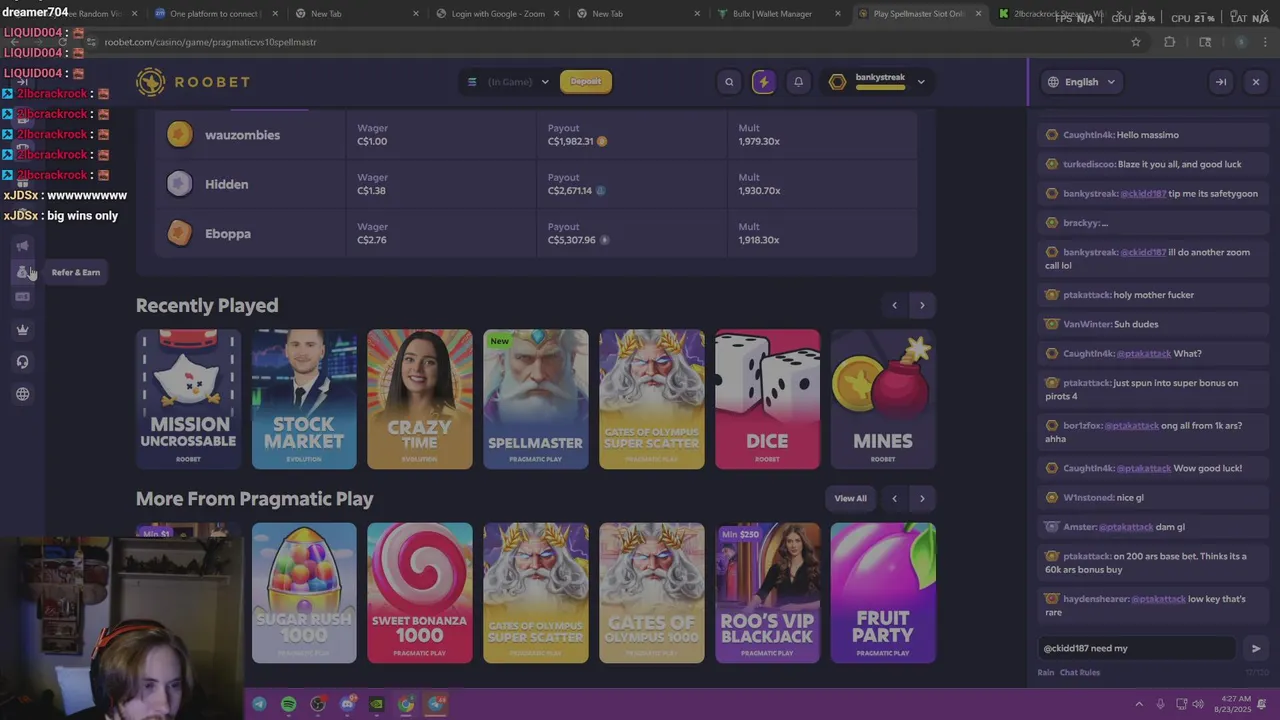Switch to One platform to connect tab
This screenshot has height=720, width=1280.
tap(212, 14)
